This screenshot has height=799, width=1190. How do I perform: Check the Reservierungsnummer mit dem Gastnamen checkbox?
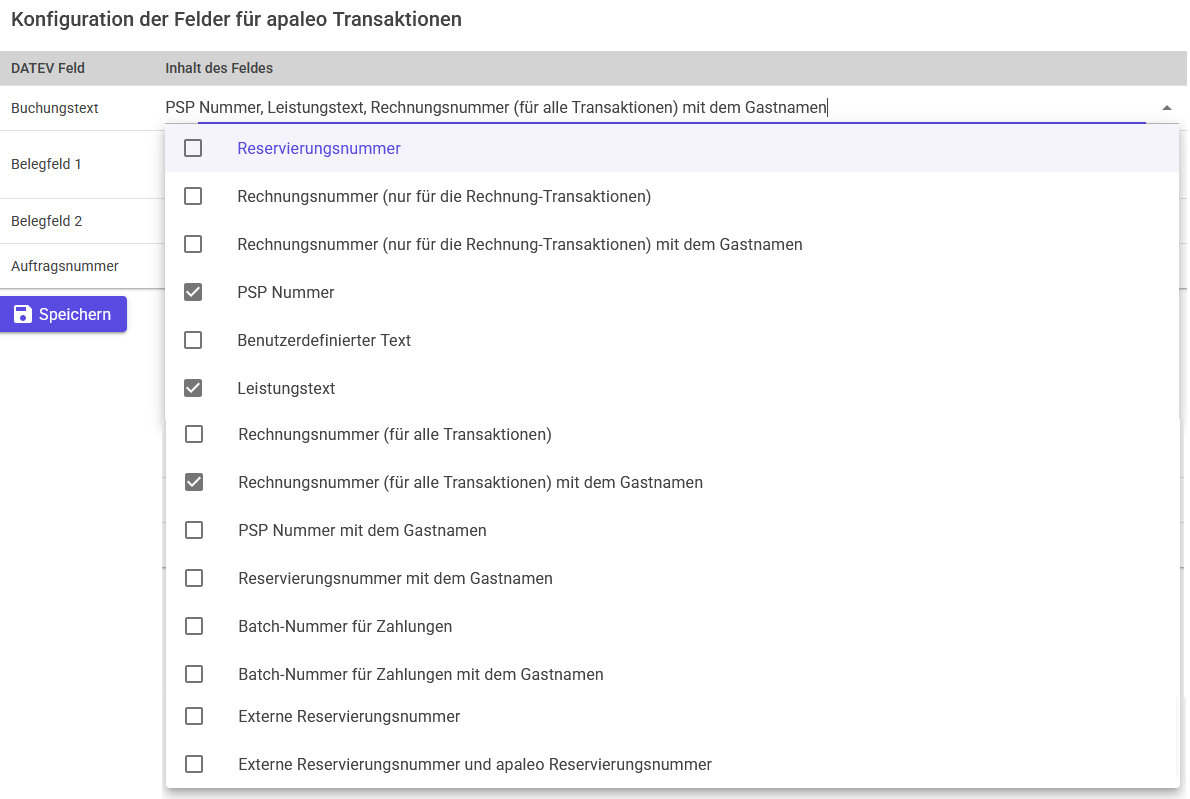(x=194, y=578)
